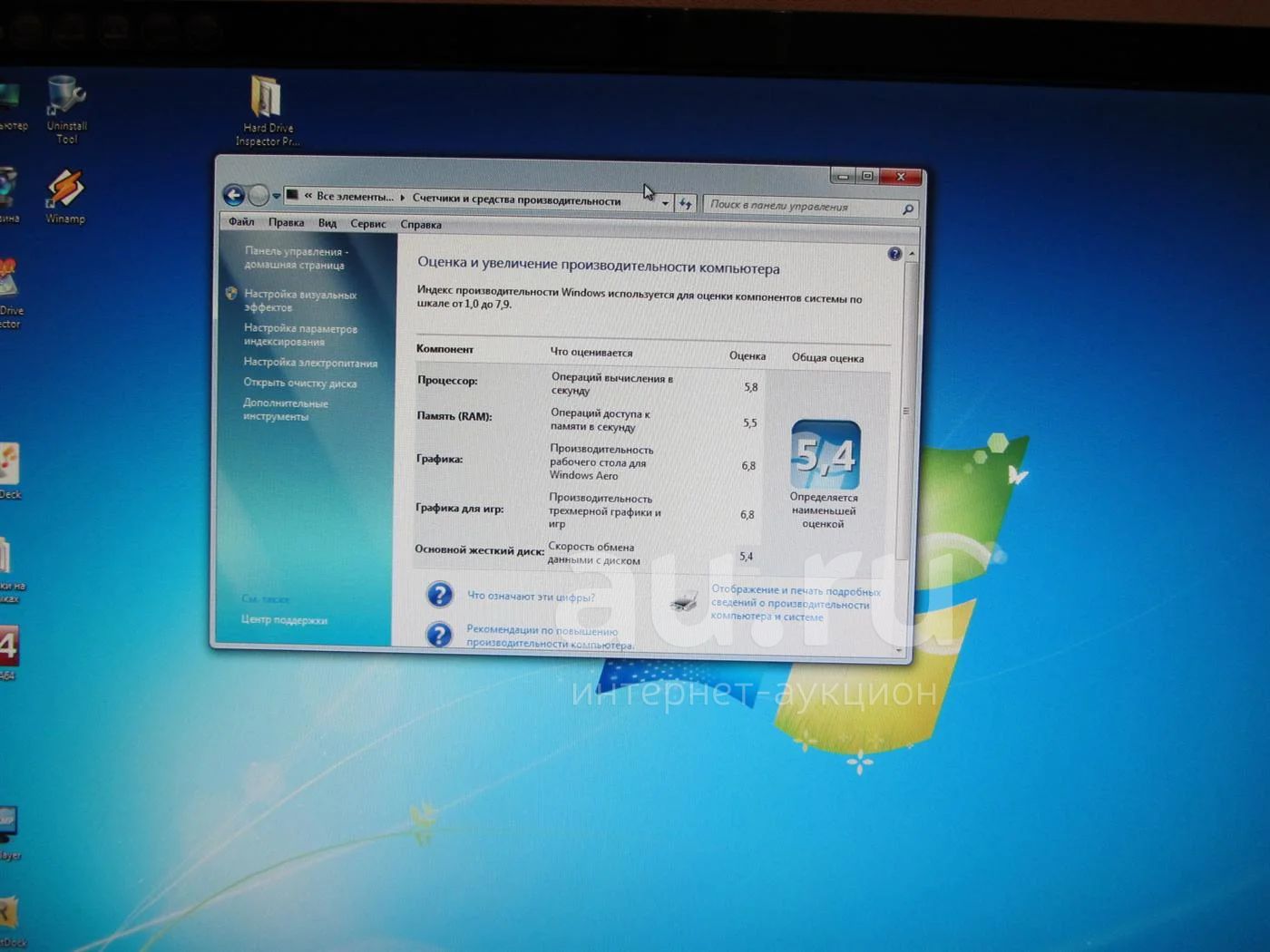Select the Графика для игр row label
Viewport: 1270px width, 952px height.
click(460, 509)
